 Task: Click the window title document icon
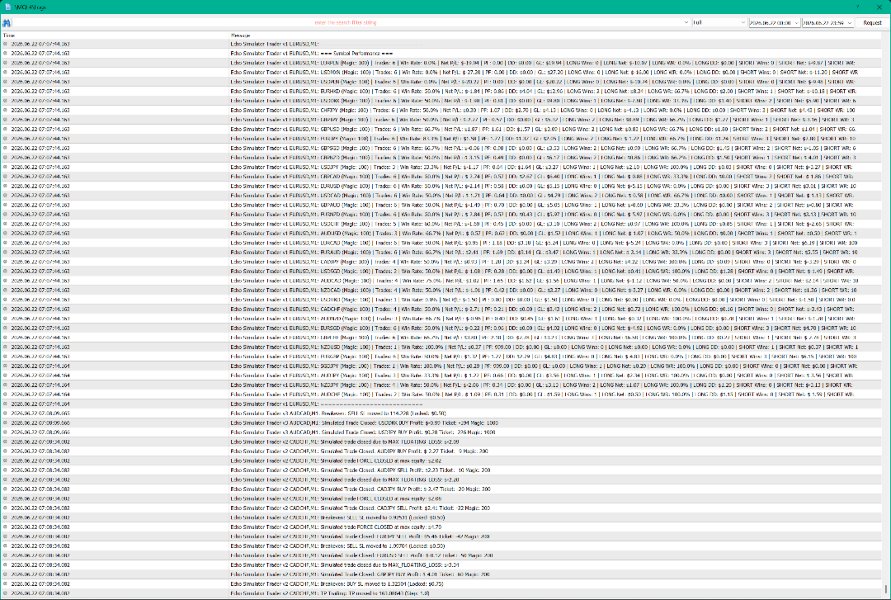[x=8, y=7]
